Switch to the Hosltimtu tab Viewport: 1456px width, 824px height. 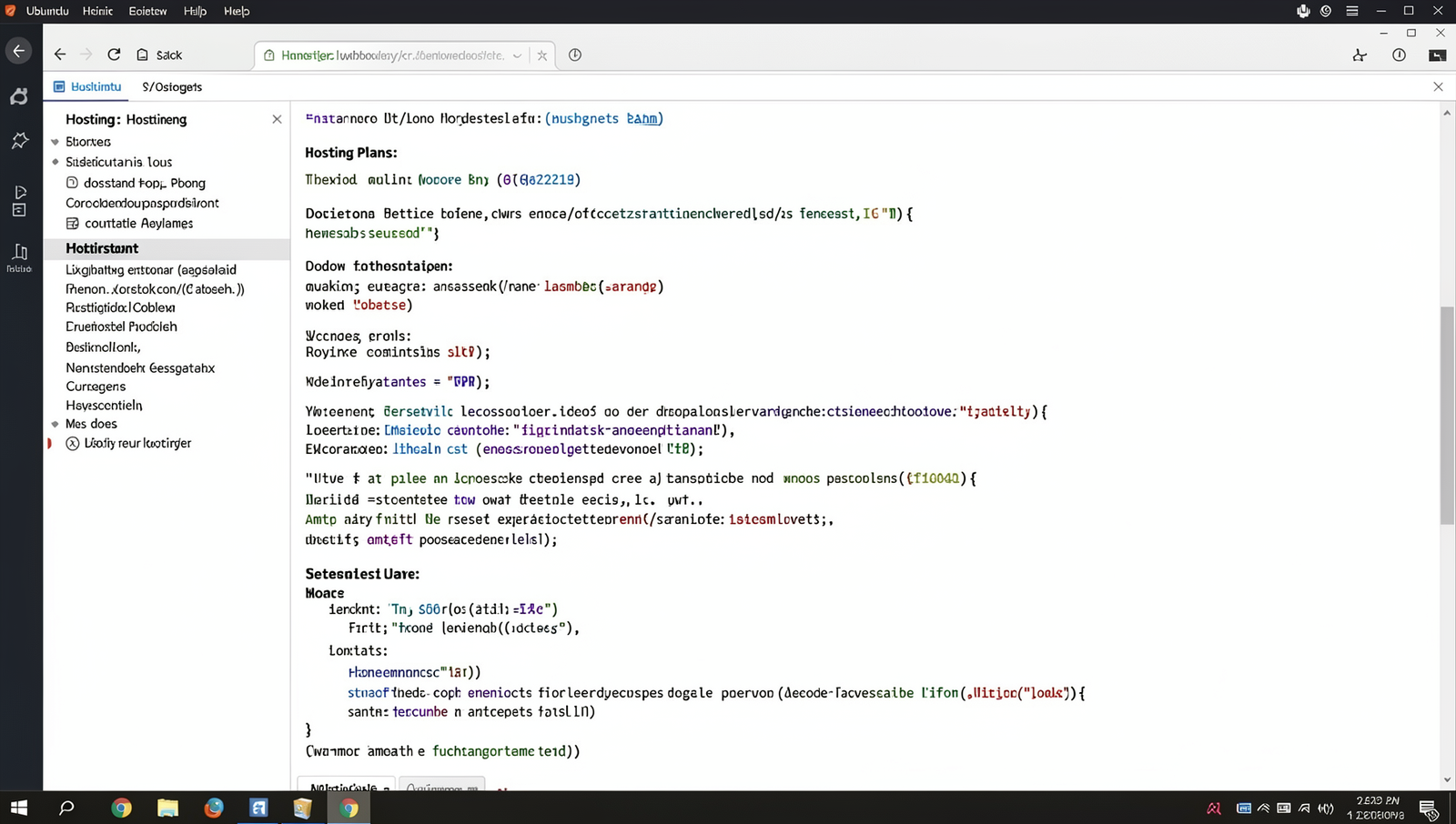tap(87, 86)
